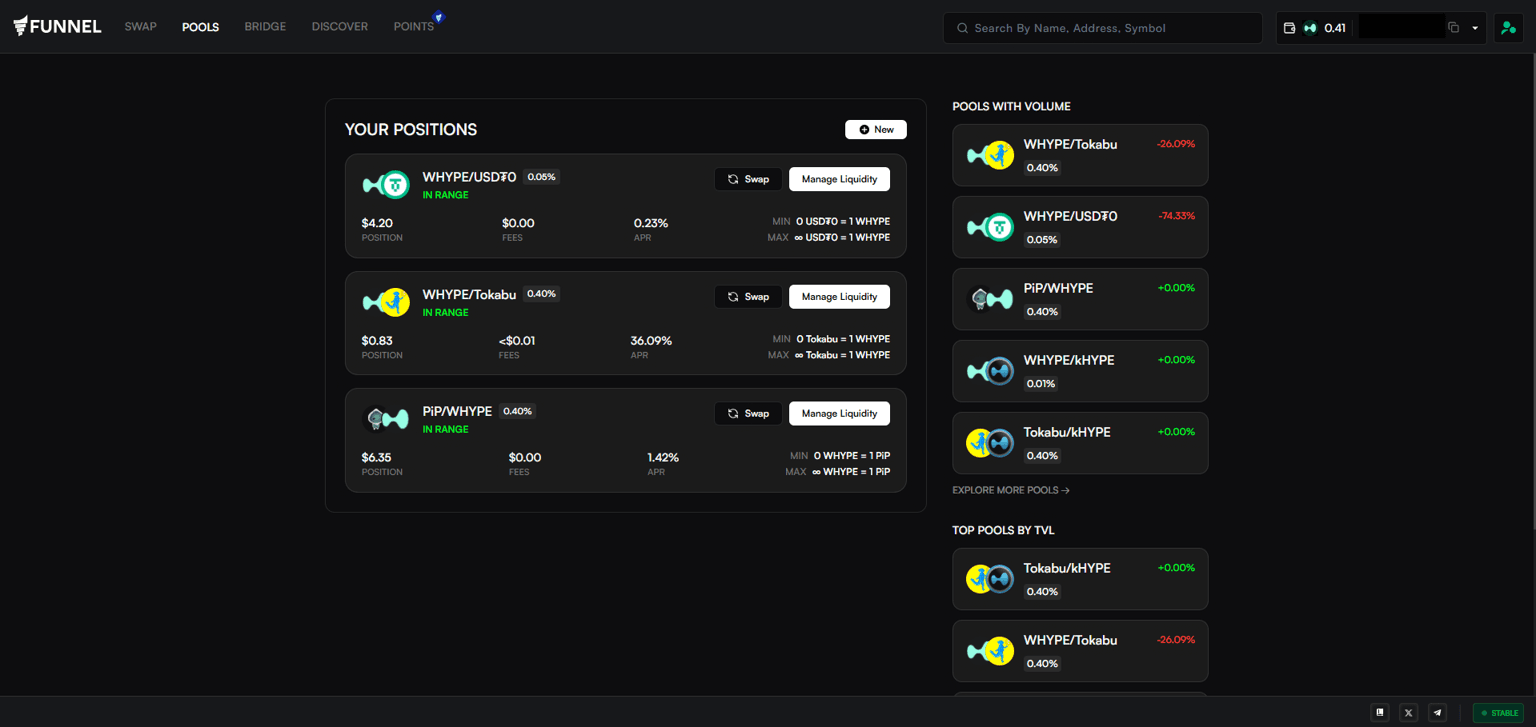Image resolution: width=1536 pixels, height=727 pixels.
Task: Switch to the DISCOVER tab
Action: [x=340, y=27]
